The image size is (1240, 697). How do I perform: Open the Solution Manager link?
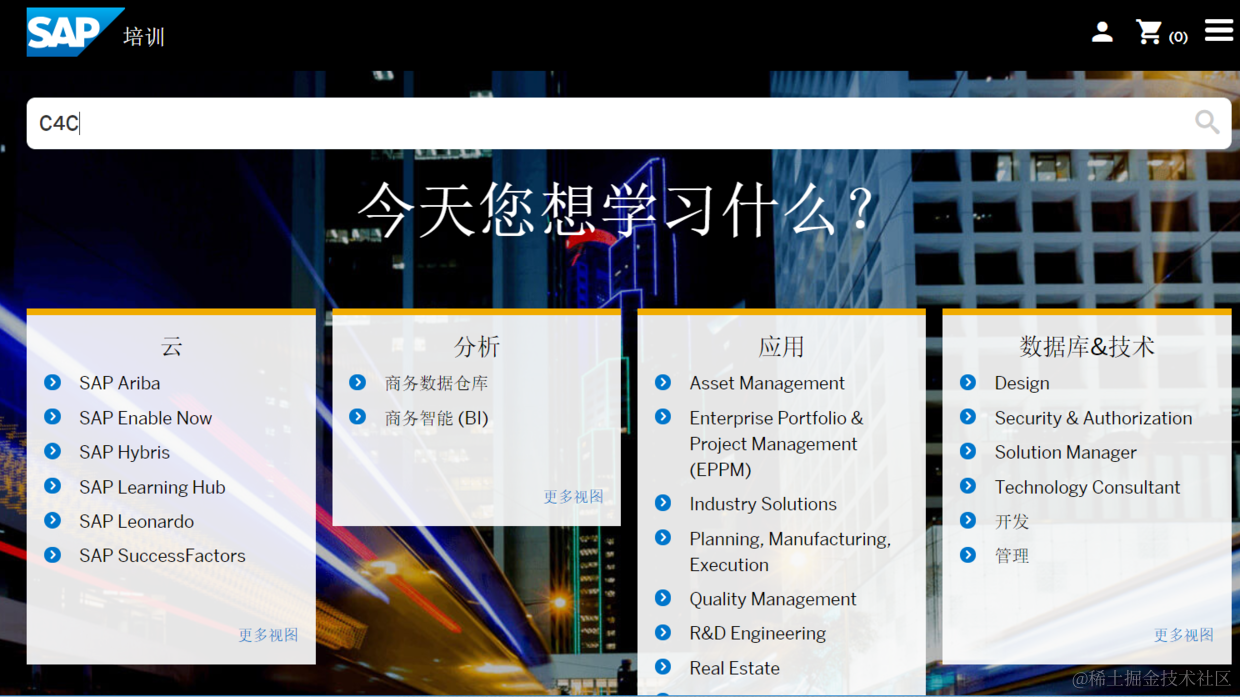click(1065, 452)
